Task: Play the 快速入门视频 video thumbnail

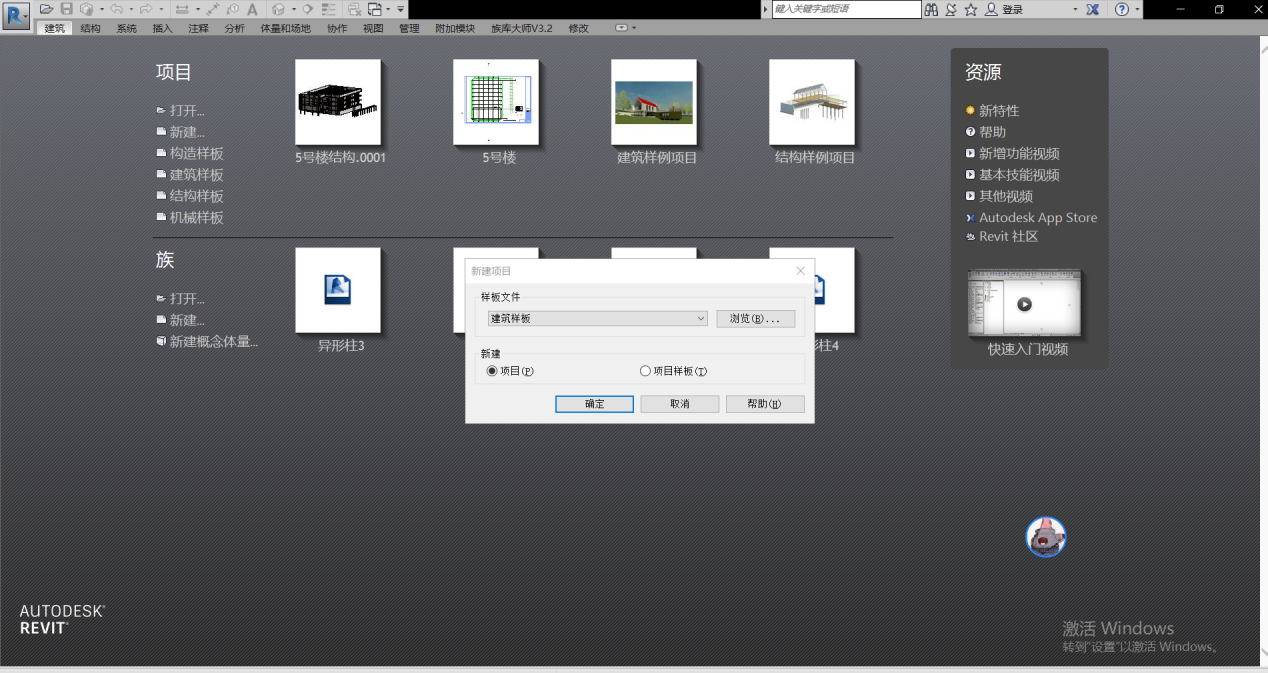Action: pyautogui.click(x=1024, y=304)
